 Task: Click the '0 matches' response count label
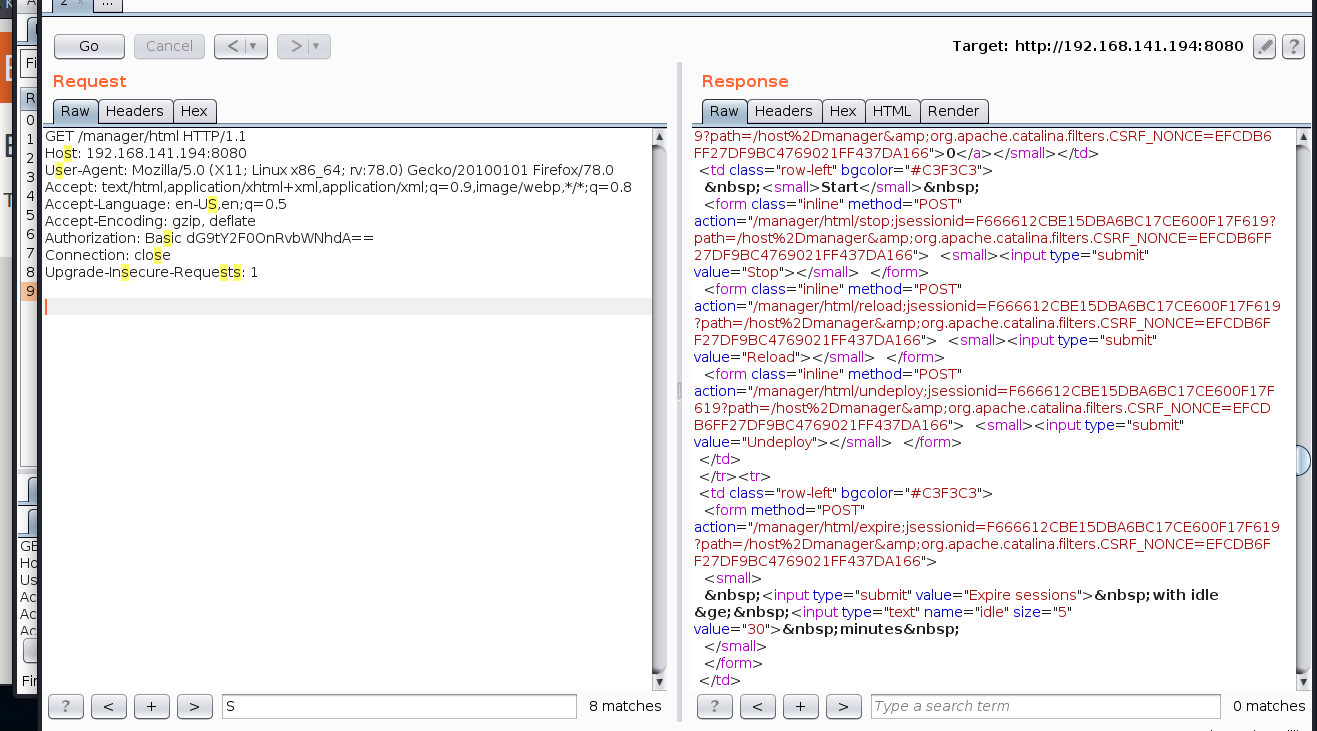pyautogui.click(x=1269, y=706)
